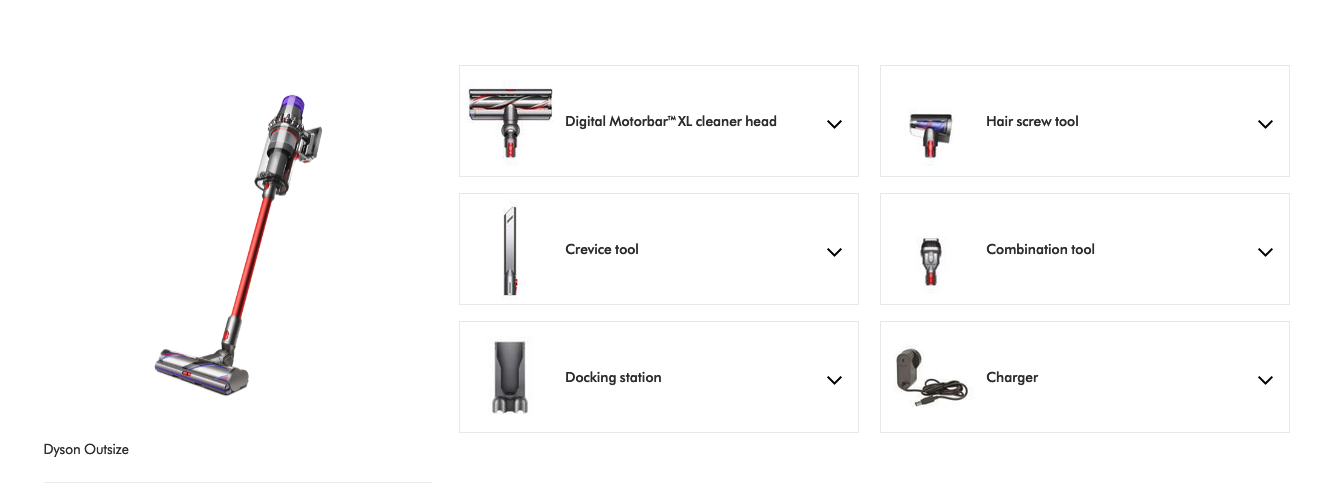Click the Combination tool label text
1328x498 pixels.
tap(1040, 250)
